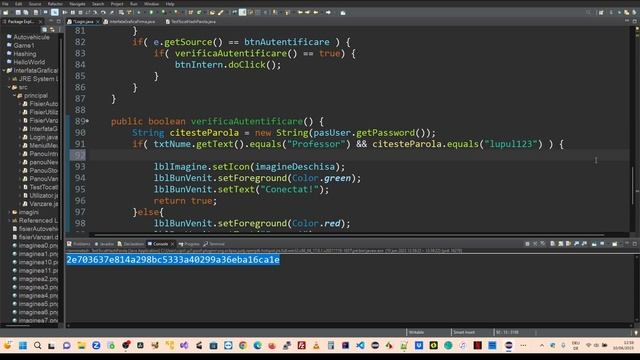Select the HelloWorld project

29,62
